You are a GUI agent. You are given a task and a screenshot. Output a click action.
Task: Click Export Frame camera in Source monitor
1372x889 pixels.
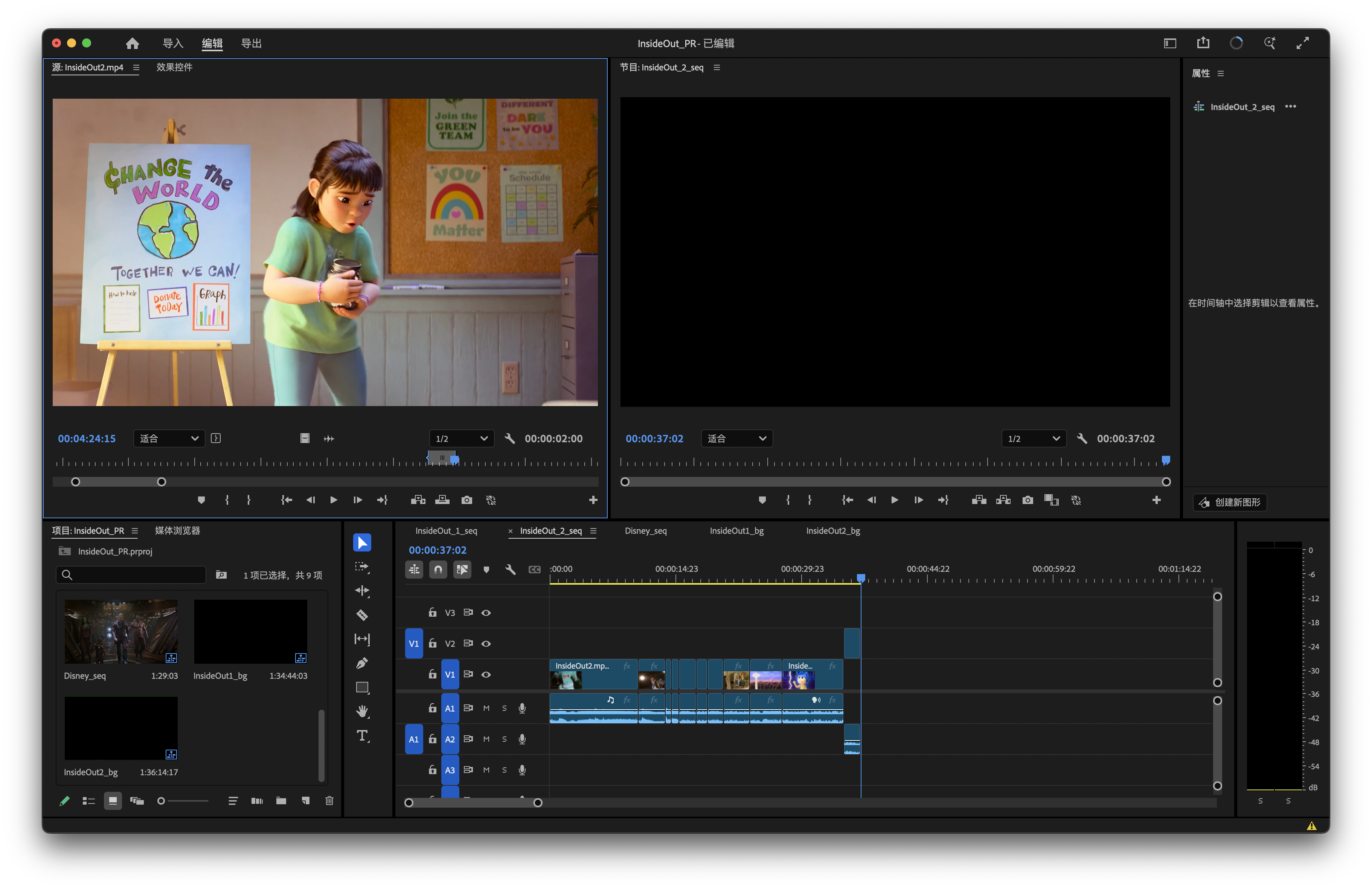tap(467, 500)
